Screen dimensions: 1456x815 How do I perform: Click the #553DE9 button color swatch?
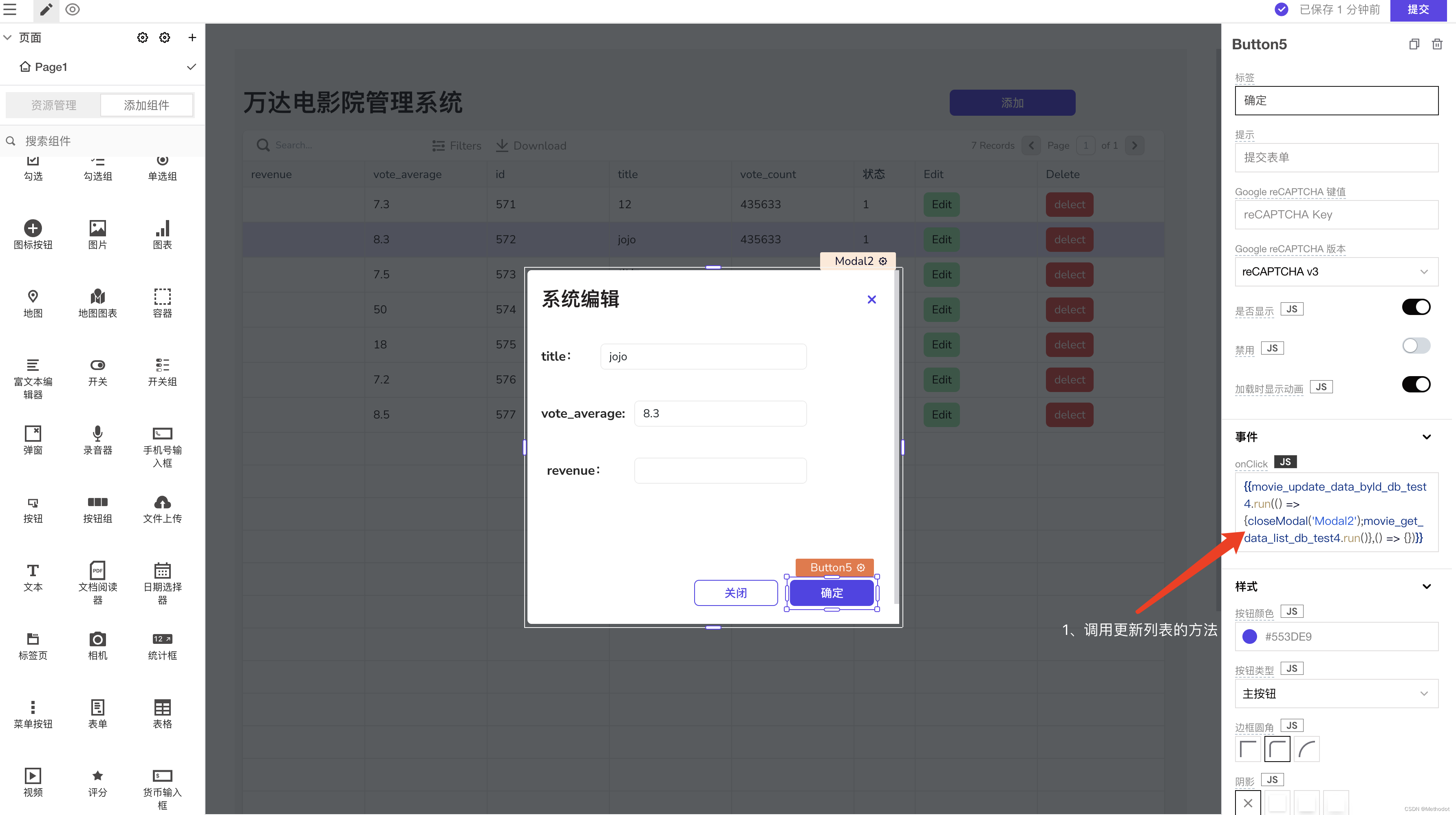(1250, 637)
